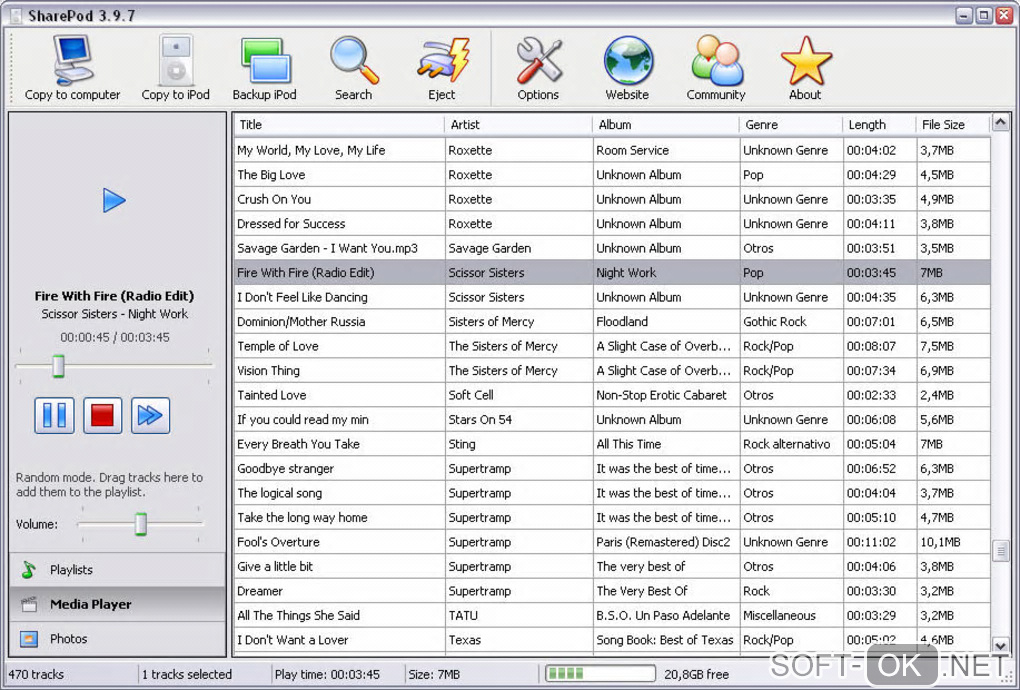The width and height of the screenshot is (1020, 690).
Task: Open the Photos panel
Action: click(117, 639)
